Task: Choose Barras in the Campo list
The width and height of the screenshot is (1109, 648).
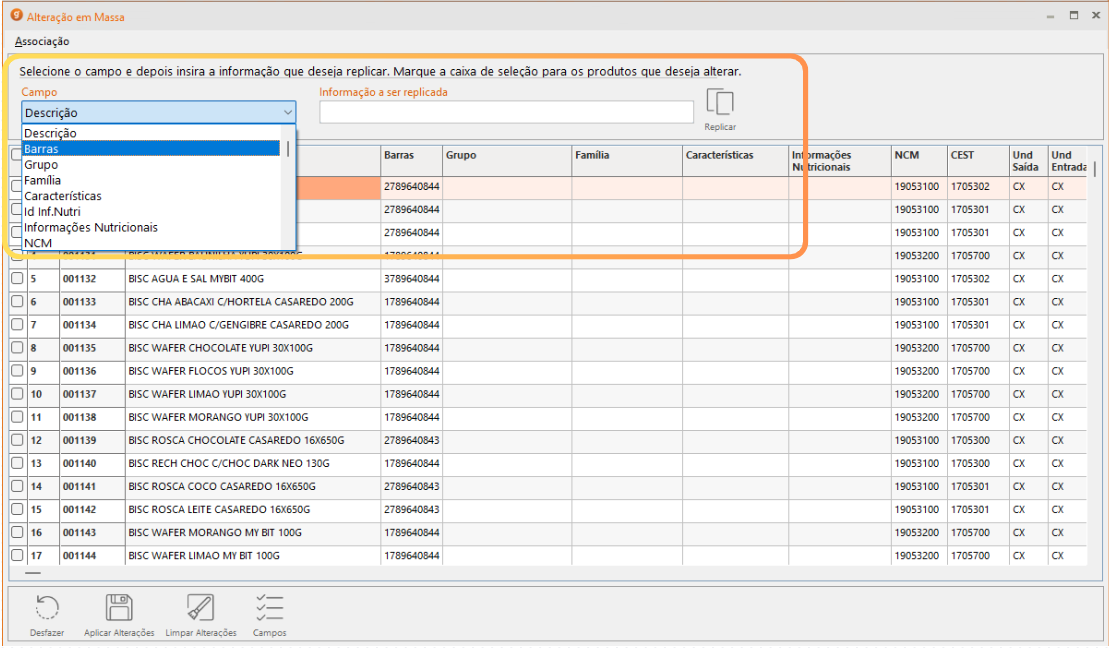Action: click(150, 149)
